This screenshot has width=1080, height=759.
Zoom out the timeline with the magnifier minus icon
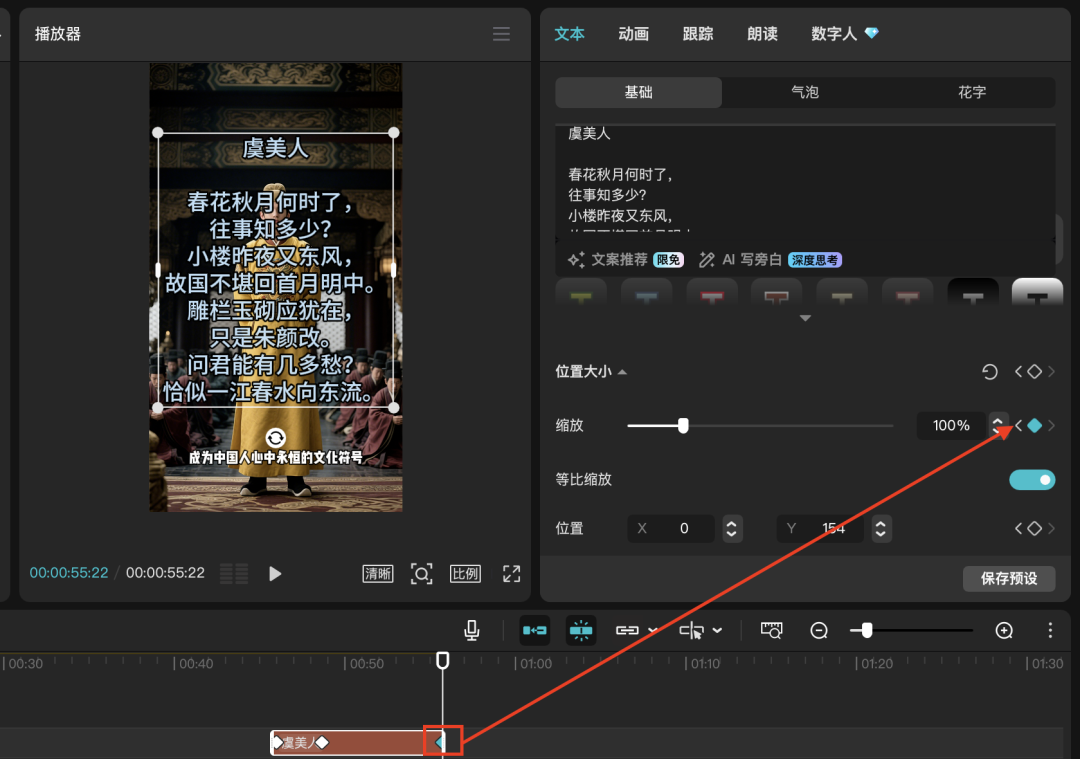click(819, 630)
